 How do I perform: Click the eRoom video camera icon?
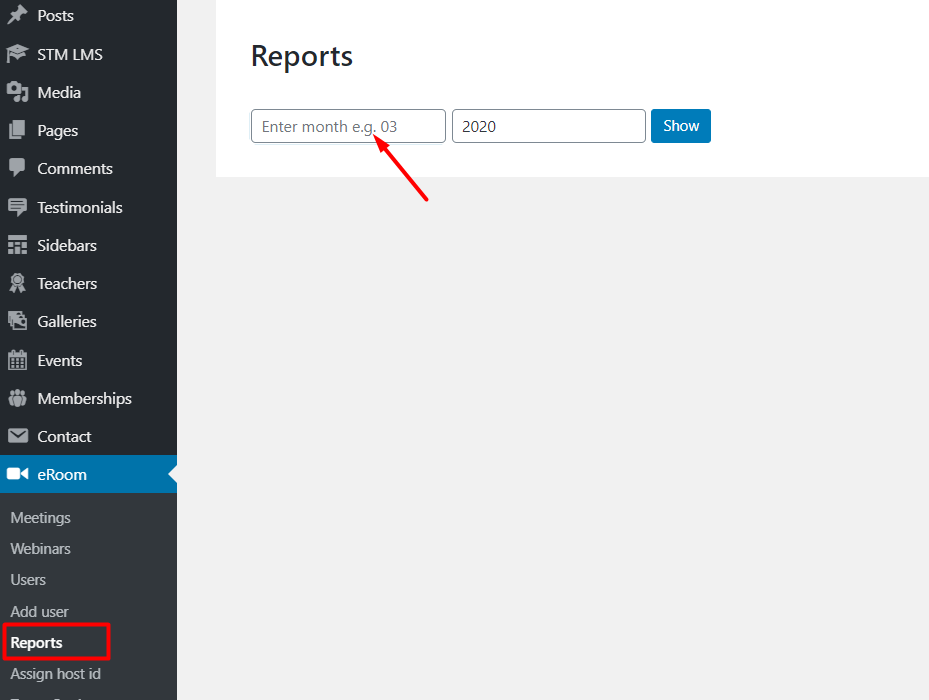(17, 474)
